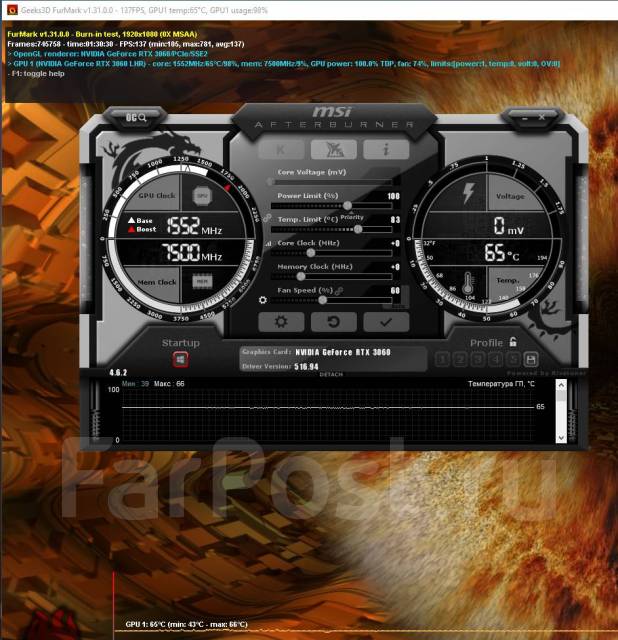Click the temperature graph area
Viewport: 618px width, 640px height.
tap(329, 413)
